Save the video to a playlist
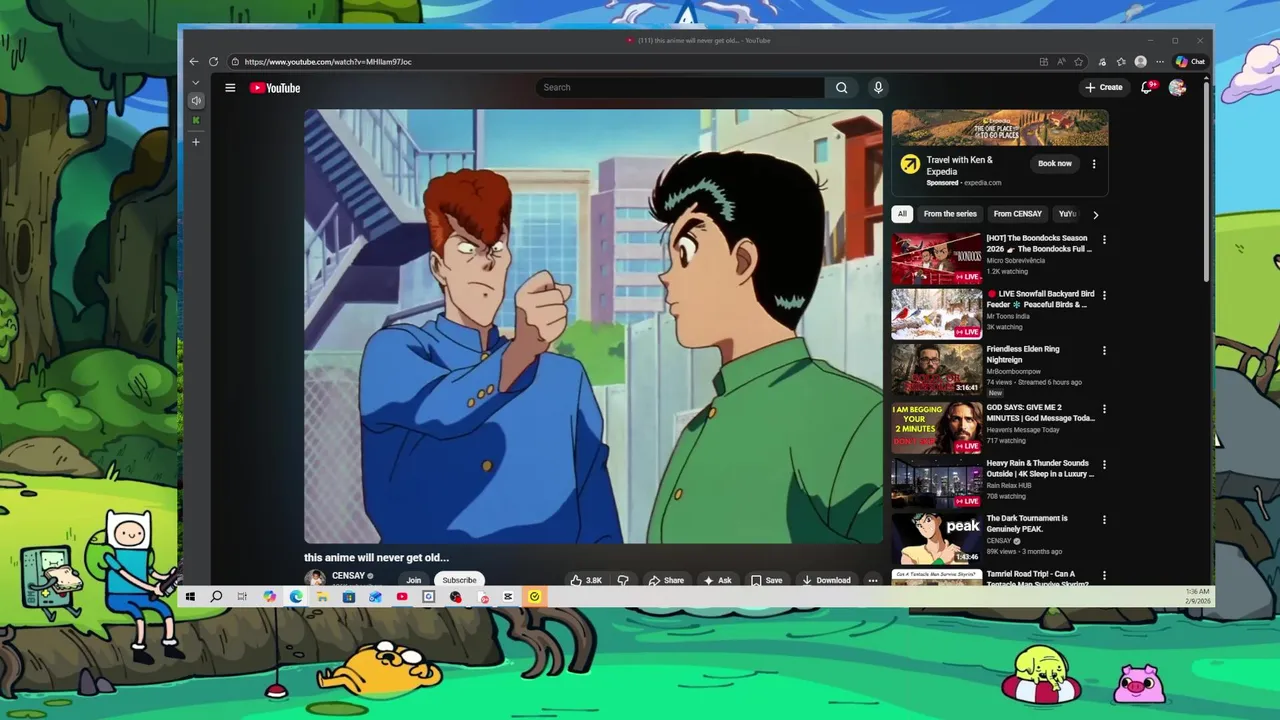 tap(767, 580)
